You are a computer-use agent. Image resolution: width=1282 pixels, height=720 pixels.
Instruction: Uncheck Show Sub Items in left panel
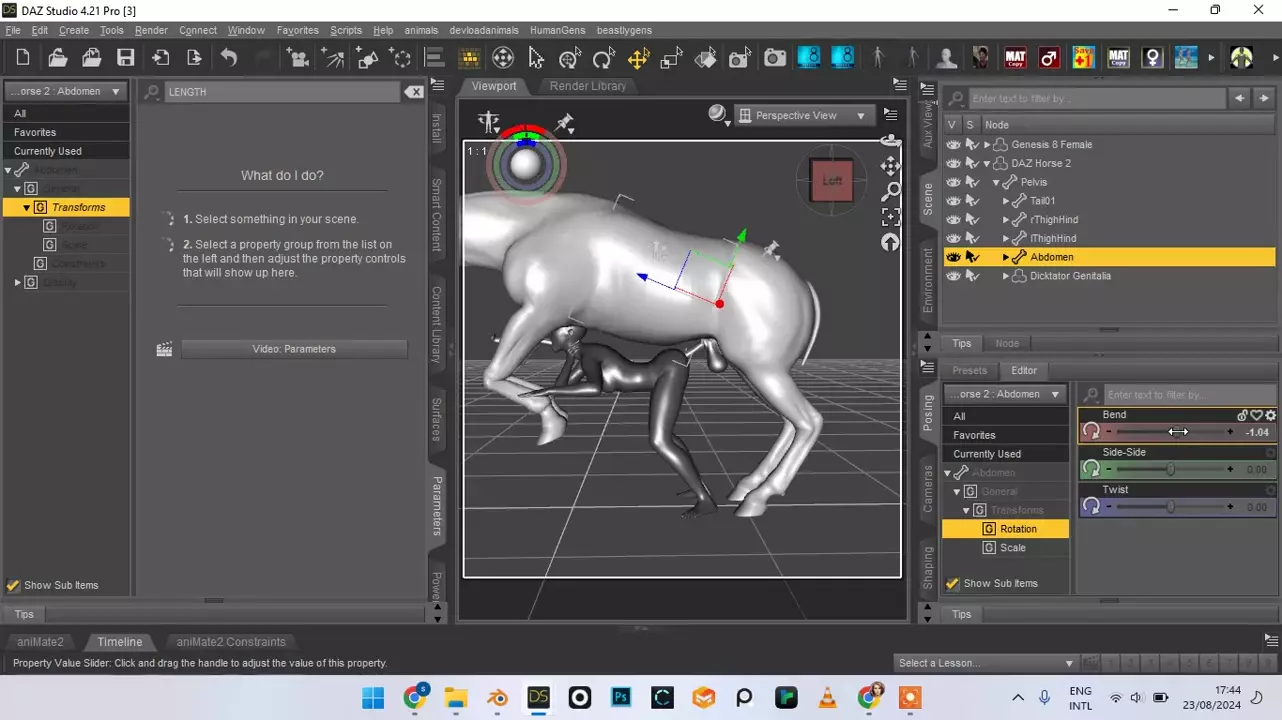point(14,586)
